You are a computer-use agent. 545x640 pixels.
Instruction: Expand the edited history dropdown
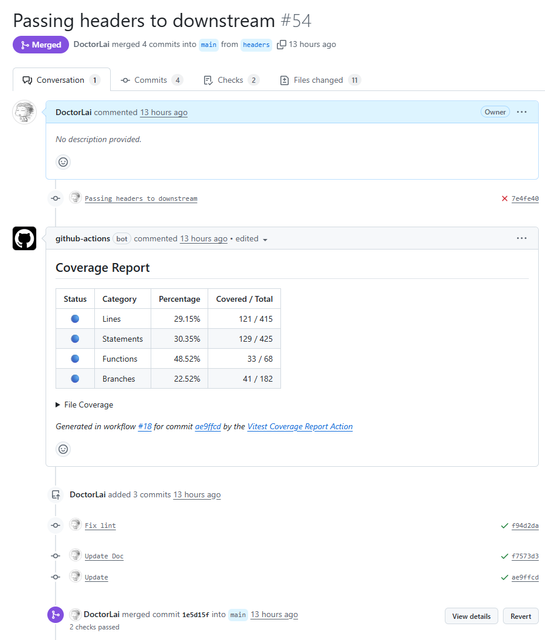coord(251,239)
